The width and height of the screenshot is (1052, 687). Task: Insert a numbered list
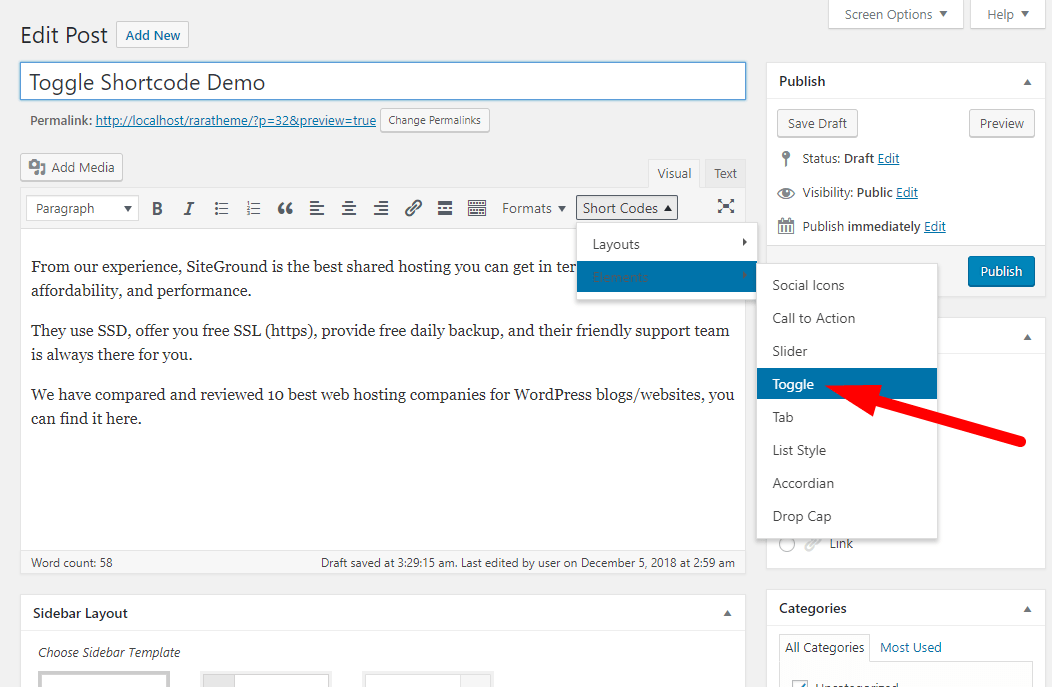click(x=253, y=208)
